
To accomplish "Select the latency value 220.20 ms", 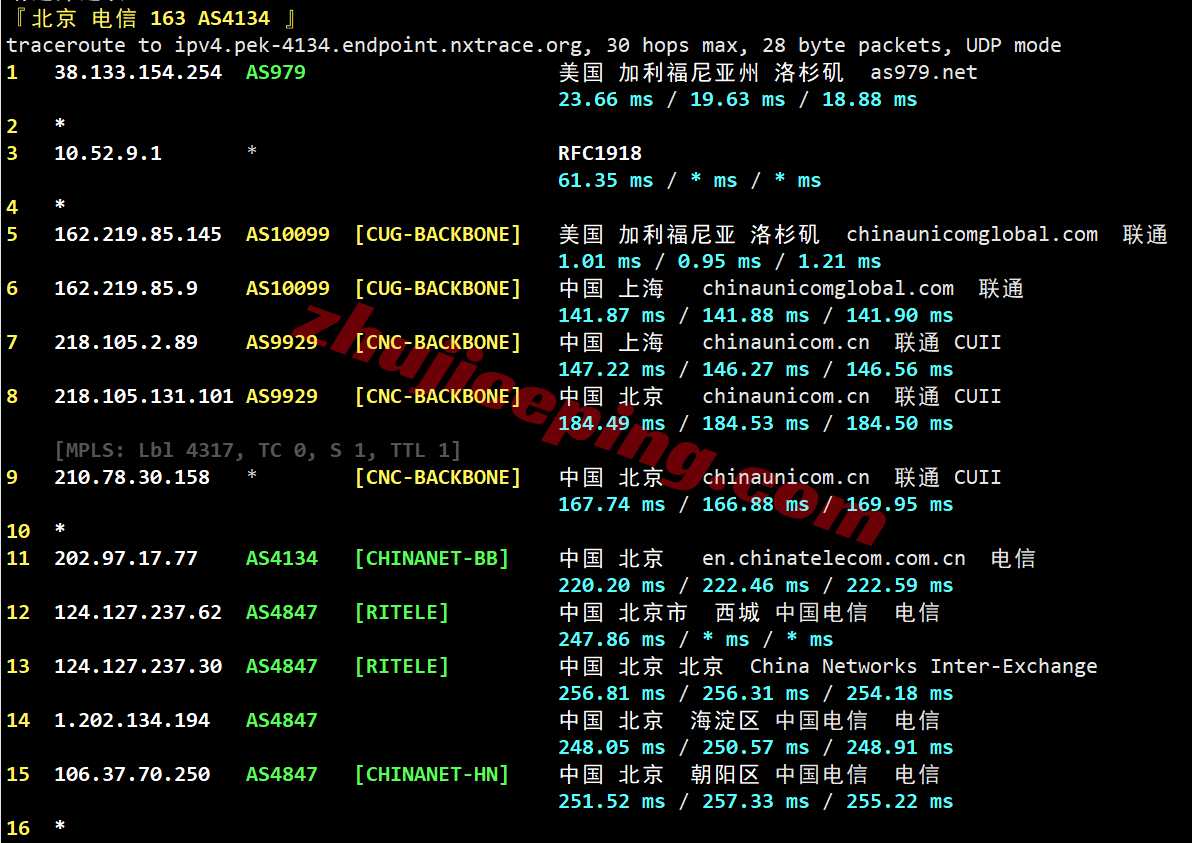I will pyautogui.click(x=611, y=585).
